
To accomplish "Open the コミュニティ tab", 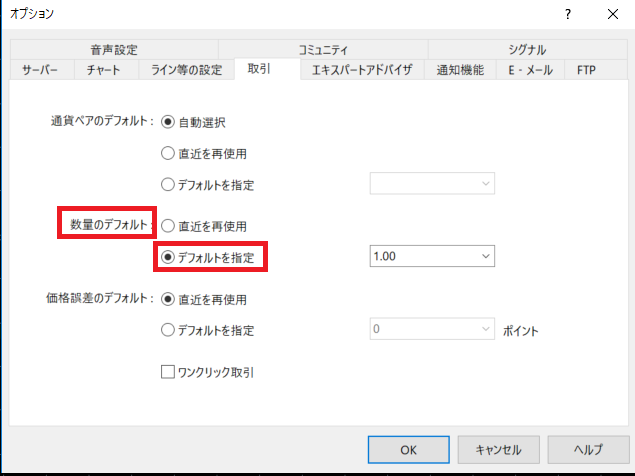I will (x=323, y=49).
